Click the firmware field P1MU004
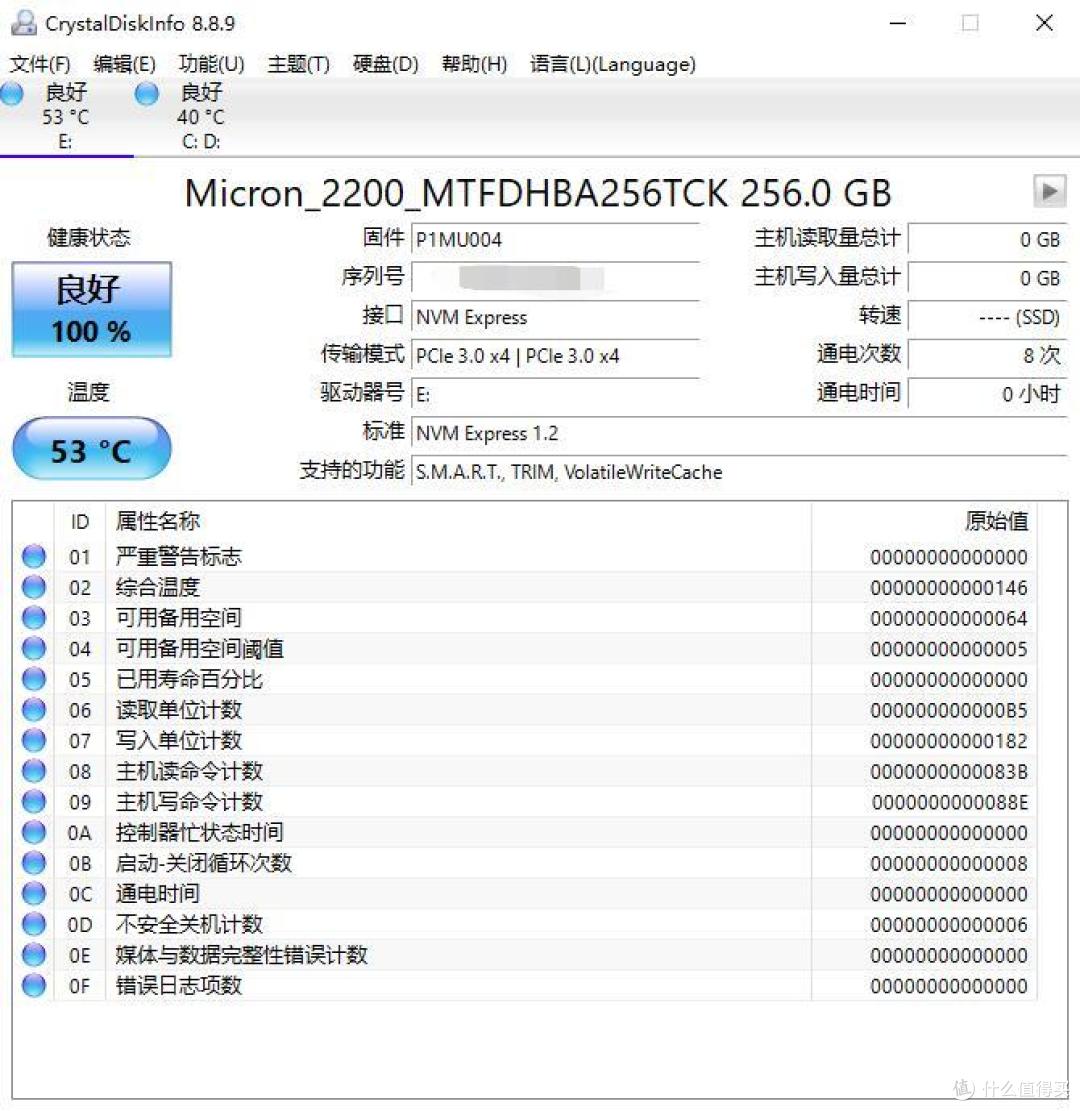 point(556,239)
